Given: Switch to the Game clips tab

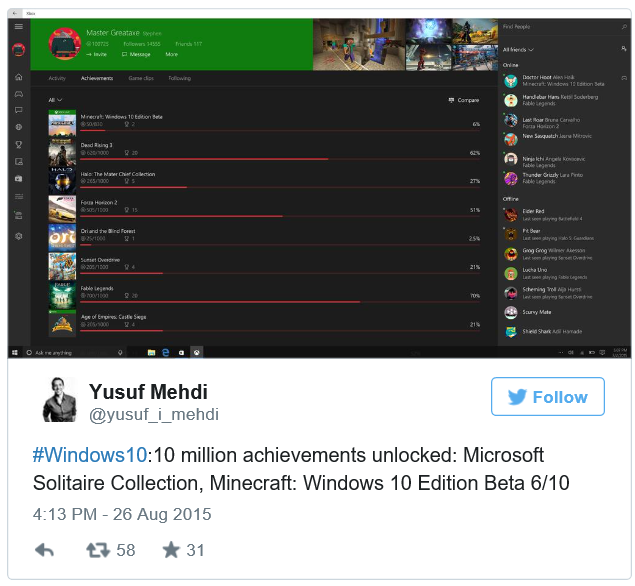Looking at the screenshot, I should 141,78.
